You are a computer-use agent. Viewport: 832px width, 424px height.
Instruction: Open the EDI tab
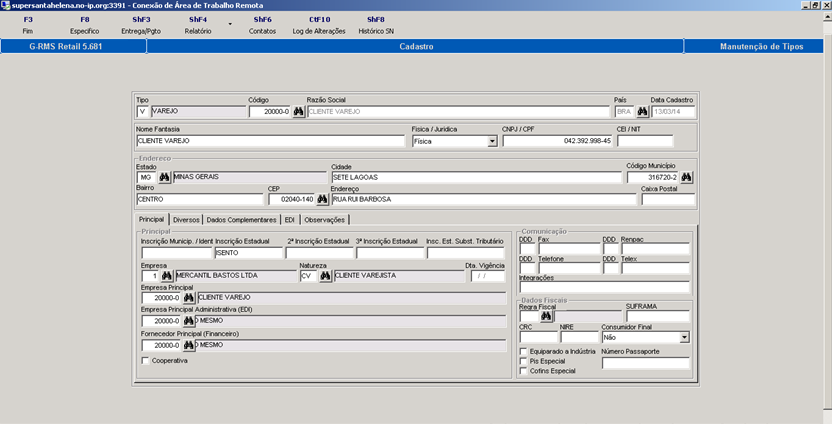point(290,220)
